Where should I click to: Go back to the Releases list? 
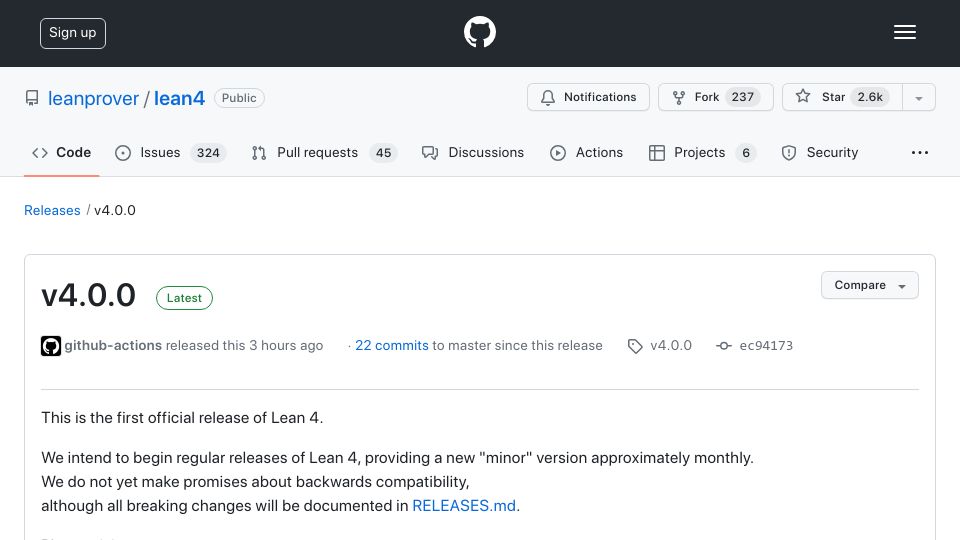52,210
